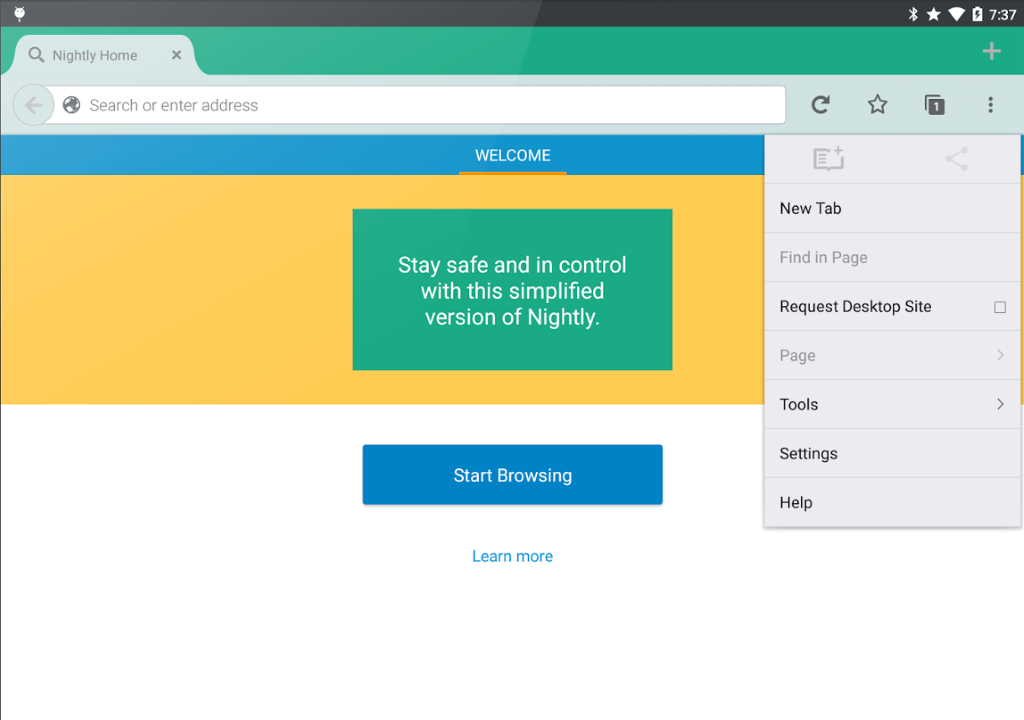Screen dimensions: 1024x720
Task: Open Help from the menu
Action: (892, 502)
